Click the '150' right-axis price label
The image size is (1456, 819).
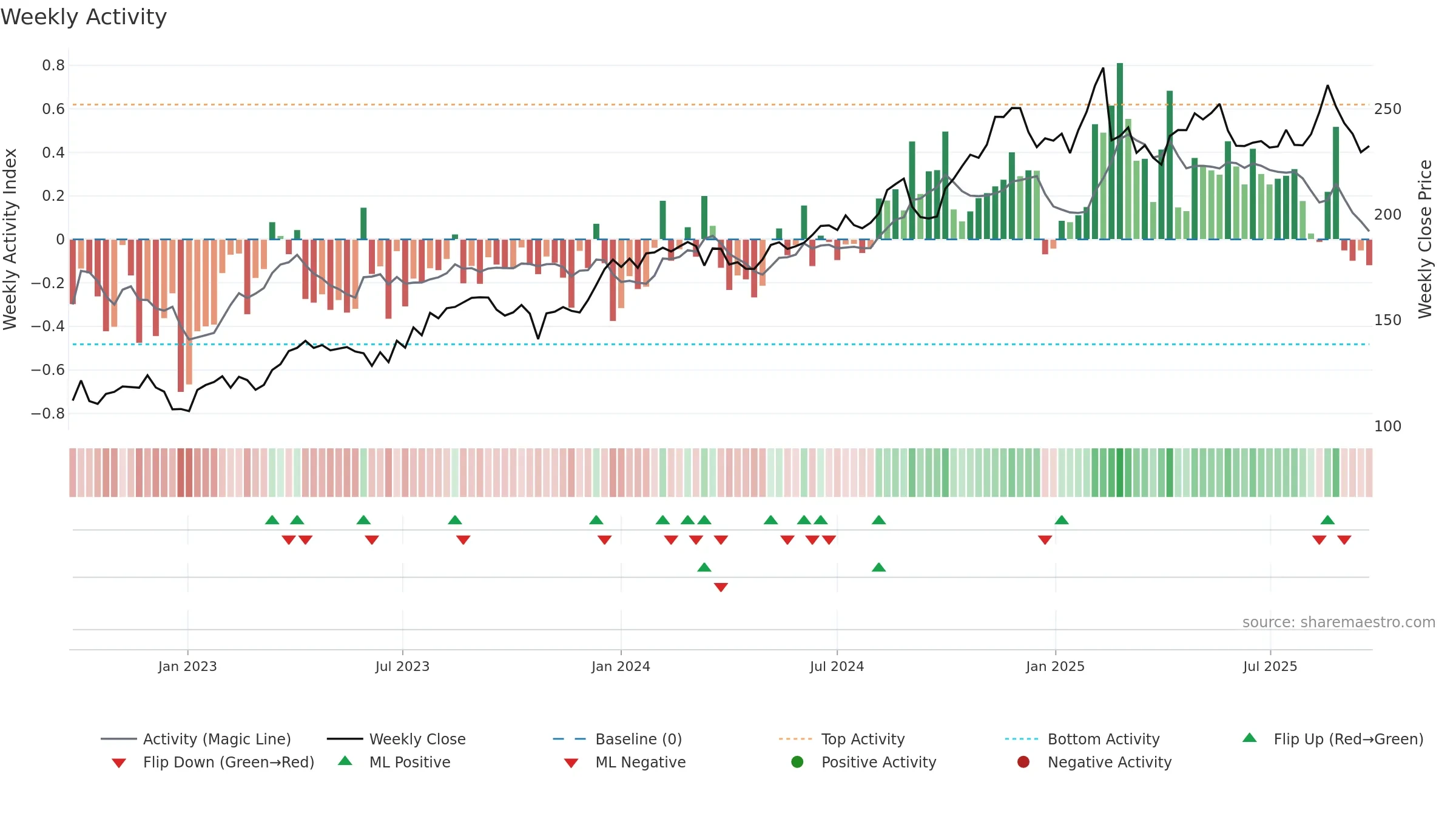1388,320
